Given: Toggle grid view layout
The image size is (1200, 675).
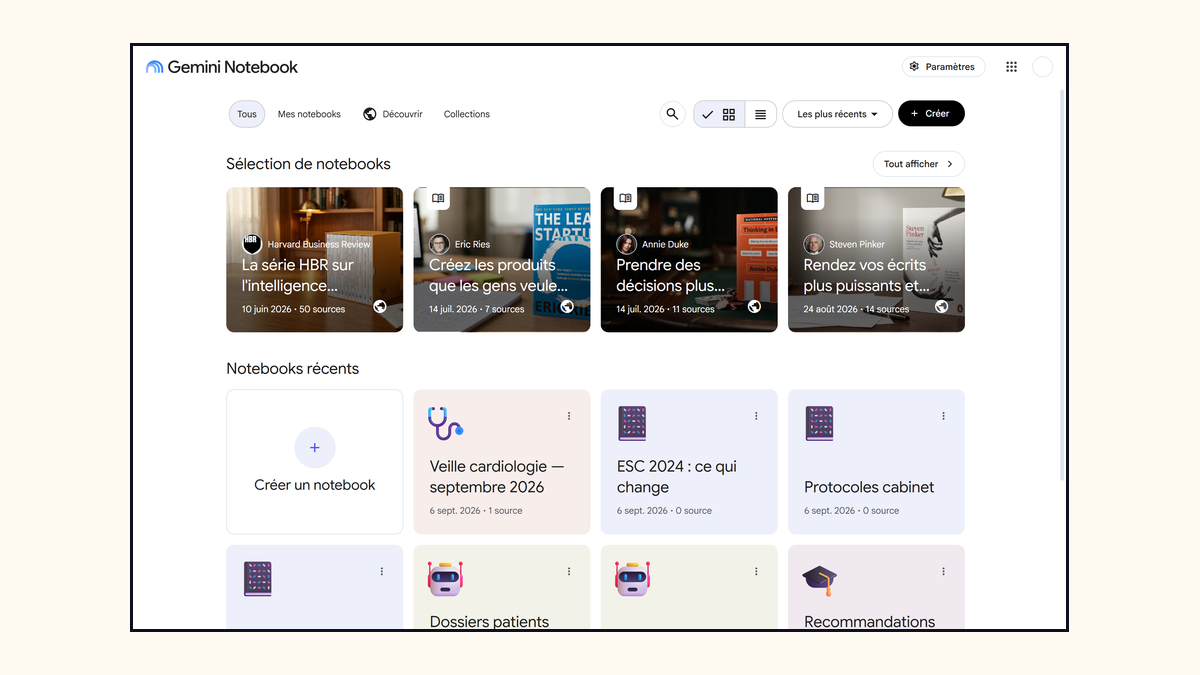Looking at the screenshot, I should coord(719,114).
